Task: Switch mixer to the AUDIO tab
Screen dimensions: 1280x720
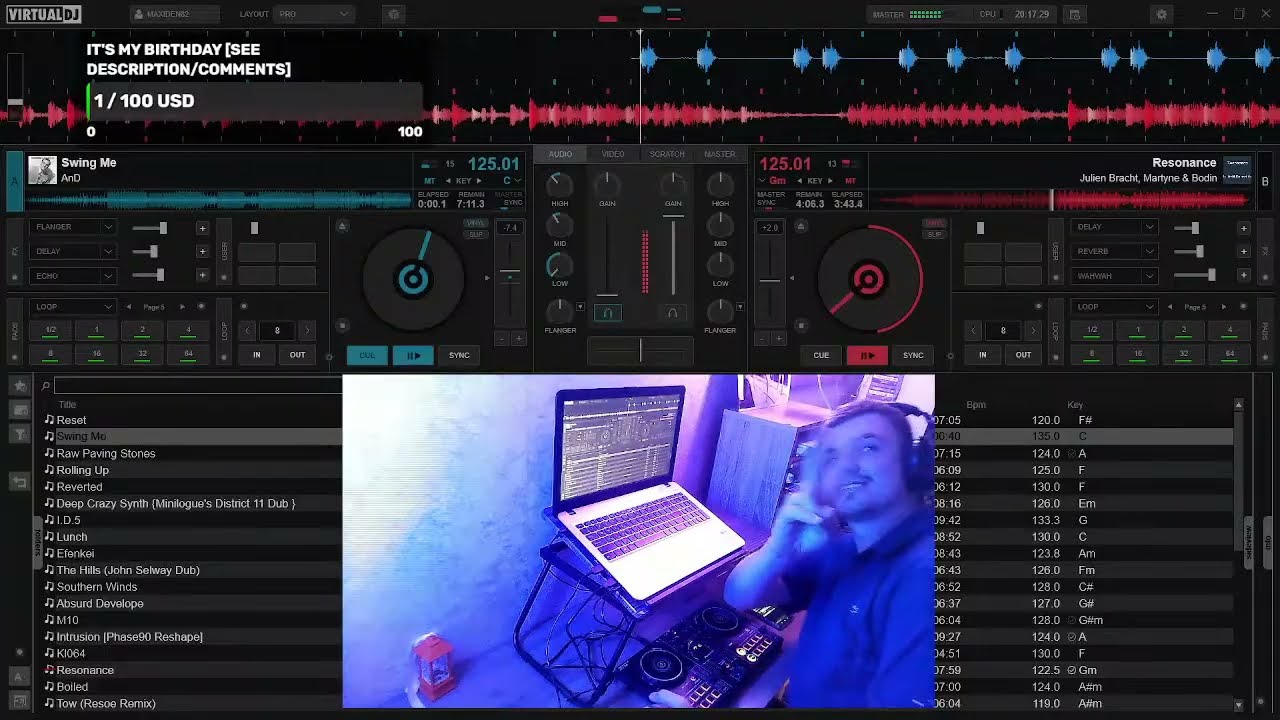Action: [x=560, y=154]
